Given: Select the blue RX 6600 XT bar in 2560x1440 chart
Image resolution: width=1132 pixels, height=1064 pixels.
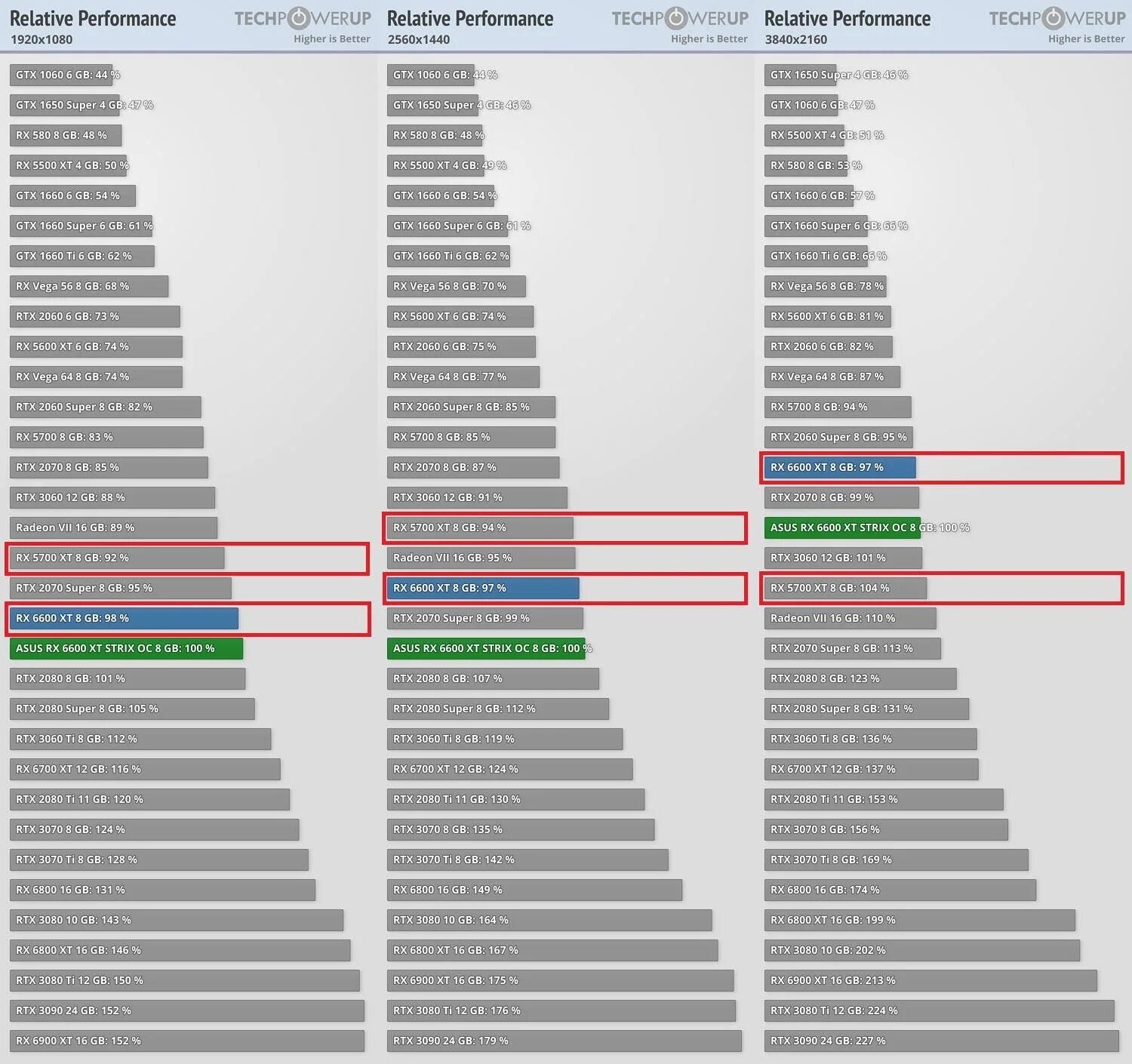Looking at the screenshot, I should pyautogui.click(x=483, y=588).
